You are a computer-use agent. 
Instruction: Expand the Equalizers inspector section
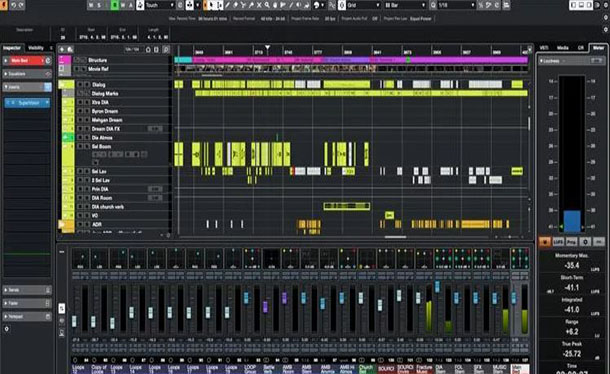click(5, 74)
